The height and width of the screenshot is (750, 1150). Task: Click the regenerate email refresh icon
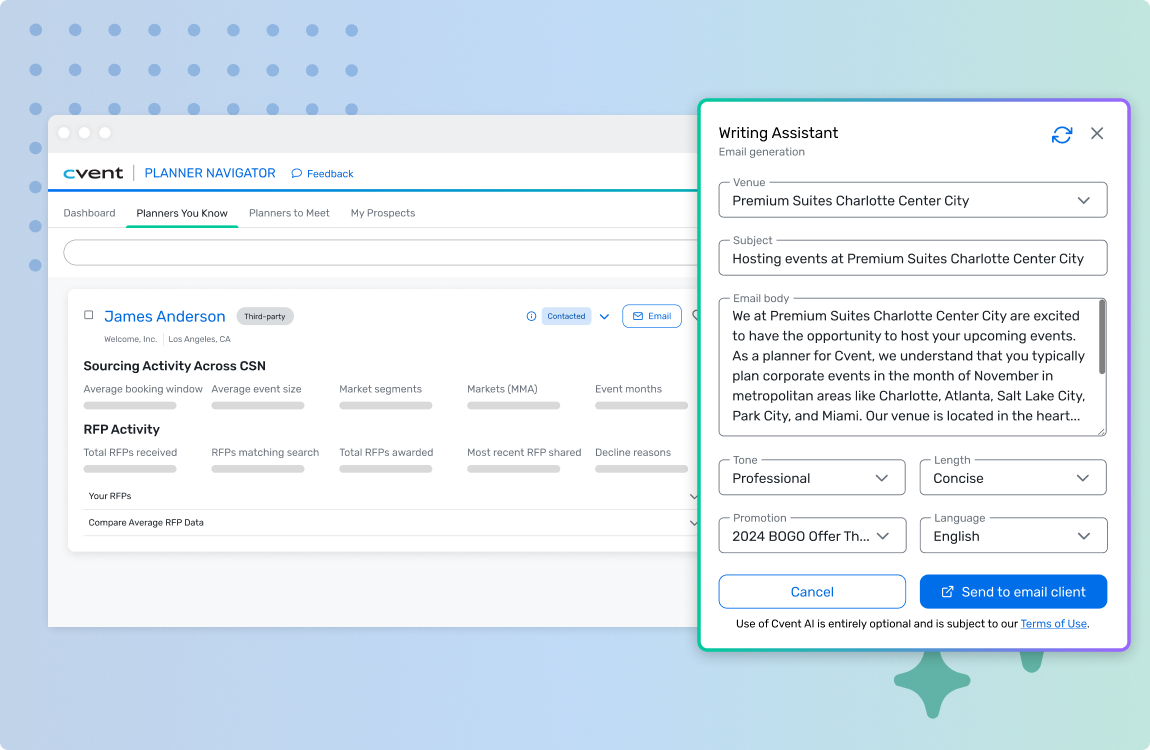pyautogui.click(x=1062, y=134)
